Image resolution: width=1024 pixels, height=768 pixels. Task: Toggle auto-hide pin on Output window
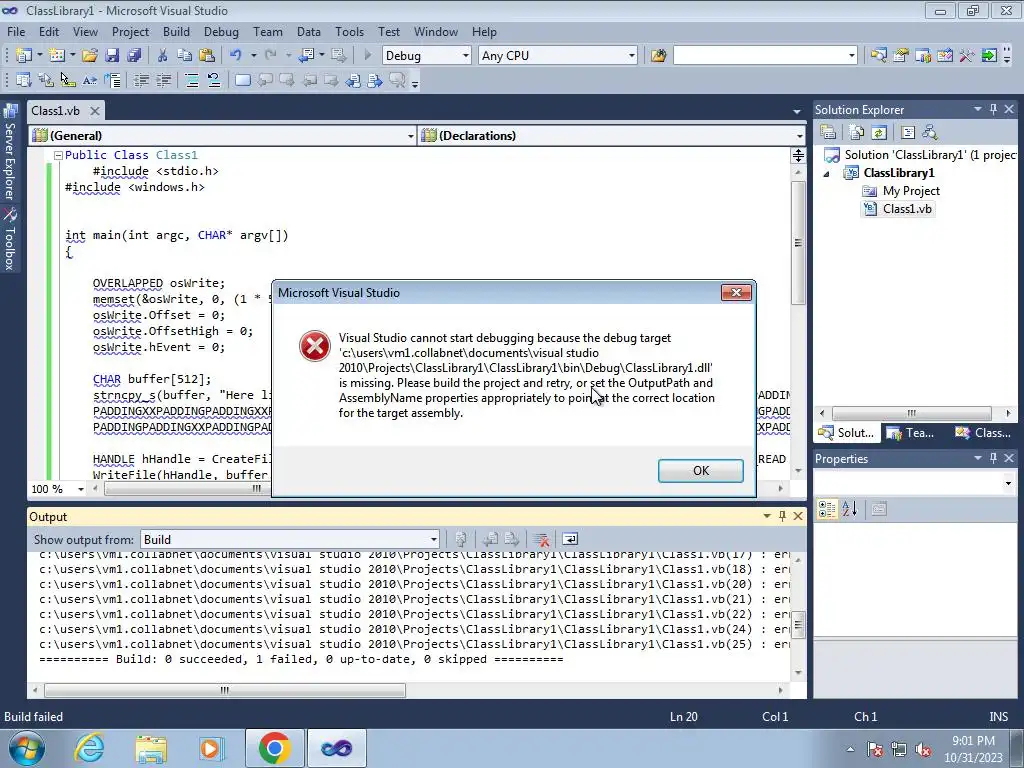(782, 516)
